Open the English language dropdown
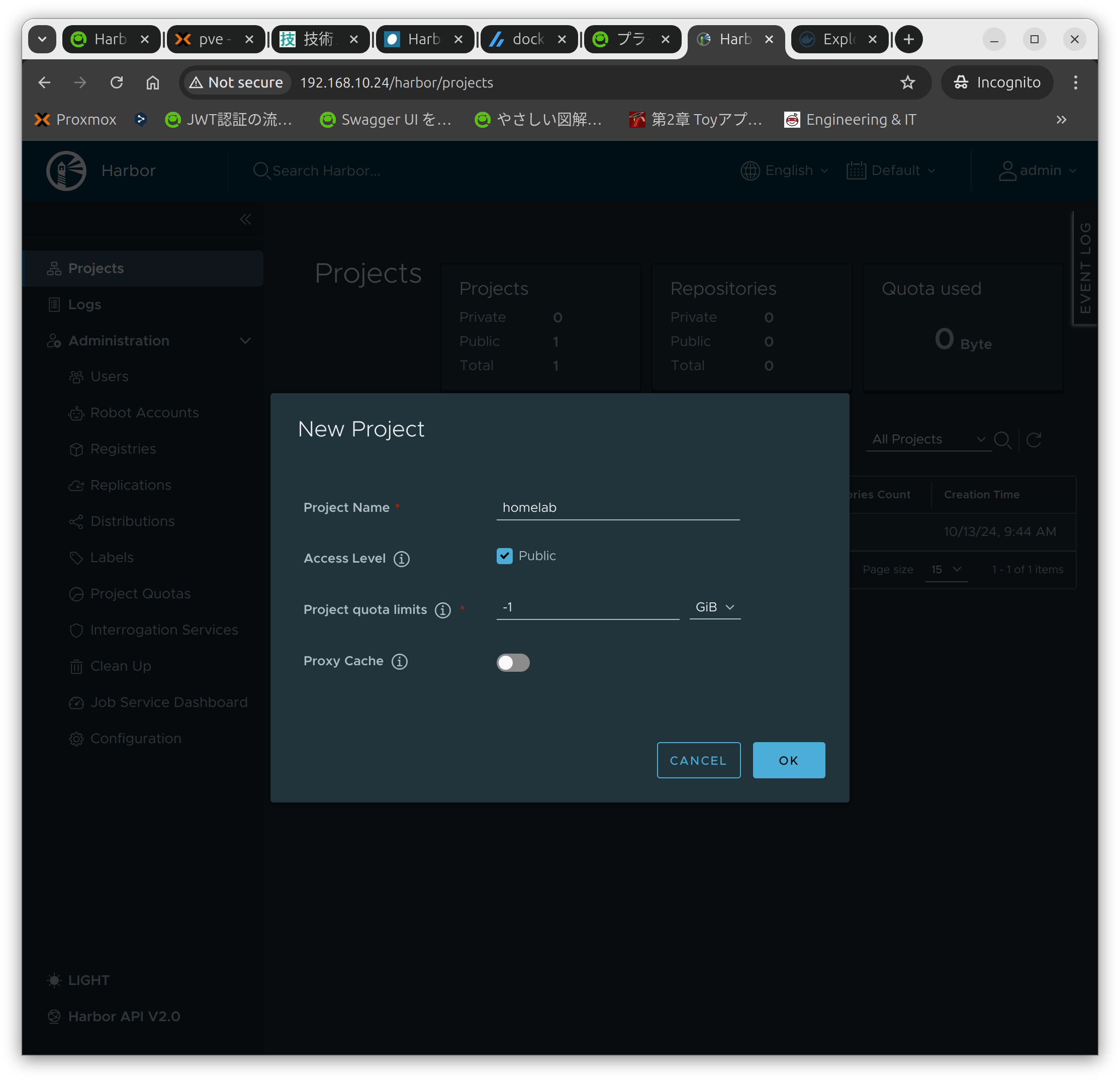 point(784,170)
